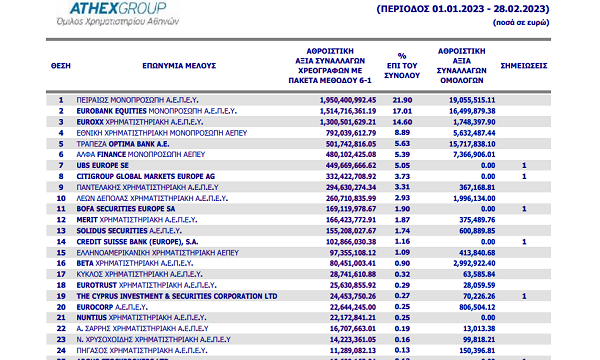Select the ΠΕΙΡΑΙΩΣ ΜΟΝΟΠΡΟΣΩΠΗ row name
The height and width of the screenshot is (360, 600).
pos(137,100)
